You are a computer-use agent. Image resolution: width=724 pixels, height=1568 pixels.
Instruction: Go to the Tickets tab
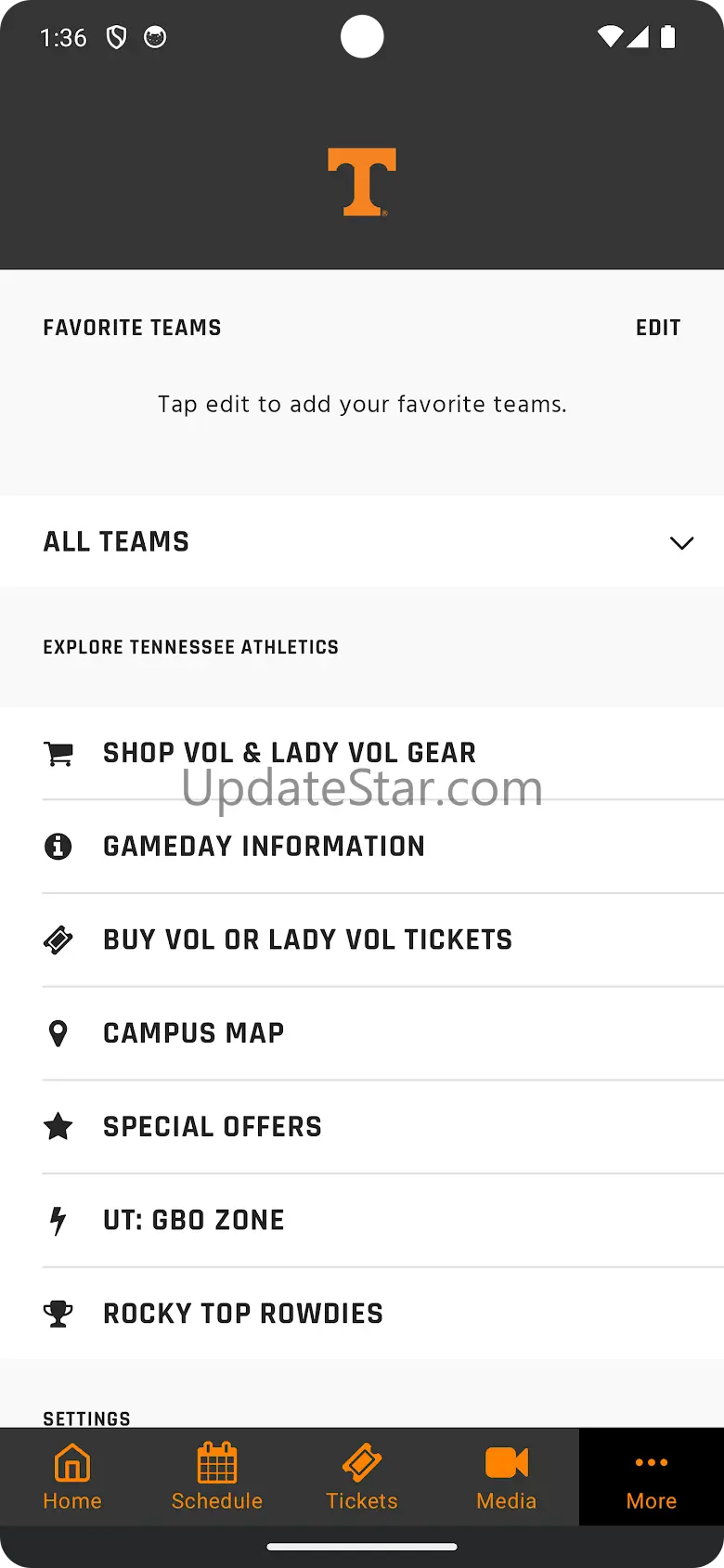pos(362,1476)
